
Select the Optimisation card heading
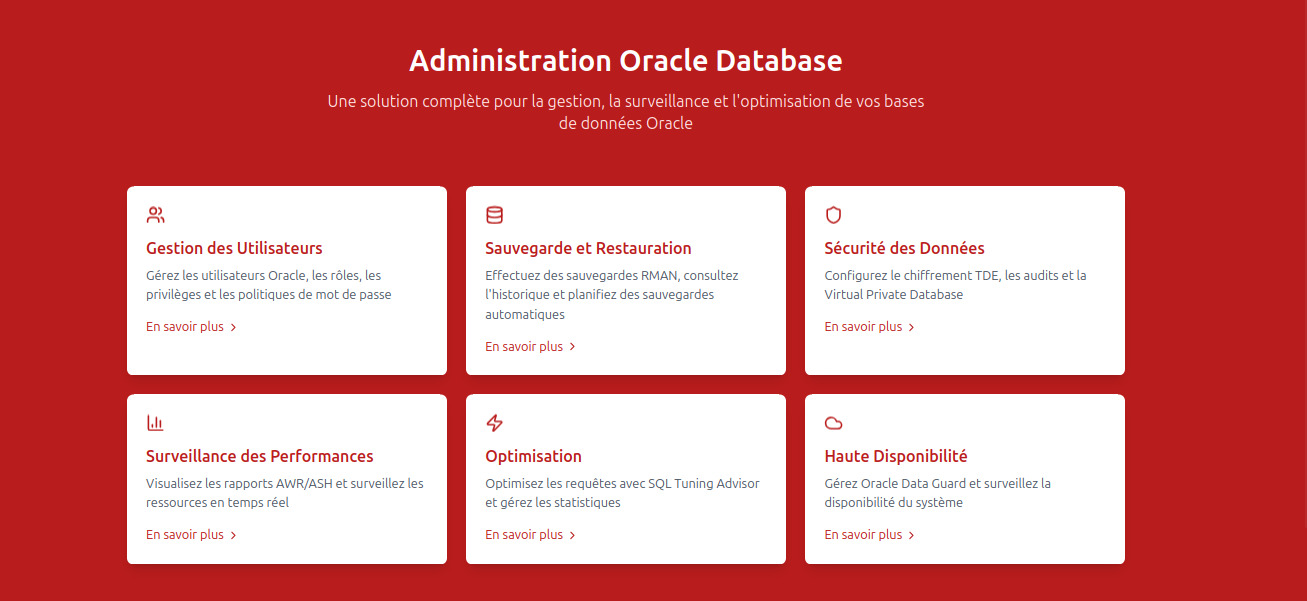533,456
